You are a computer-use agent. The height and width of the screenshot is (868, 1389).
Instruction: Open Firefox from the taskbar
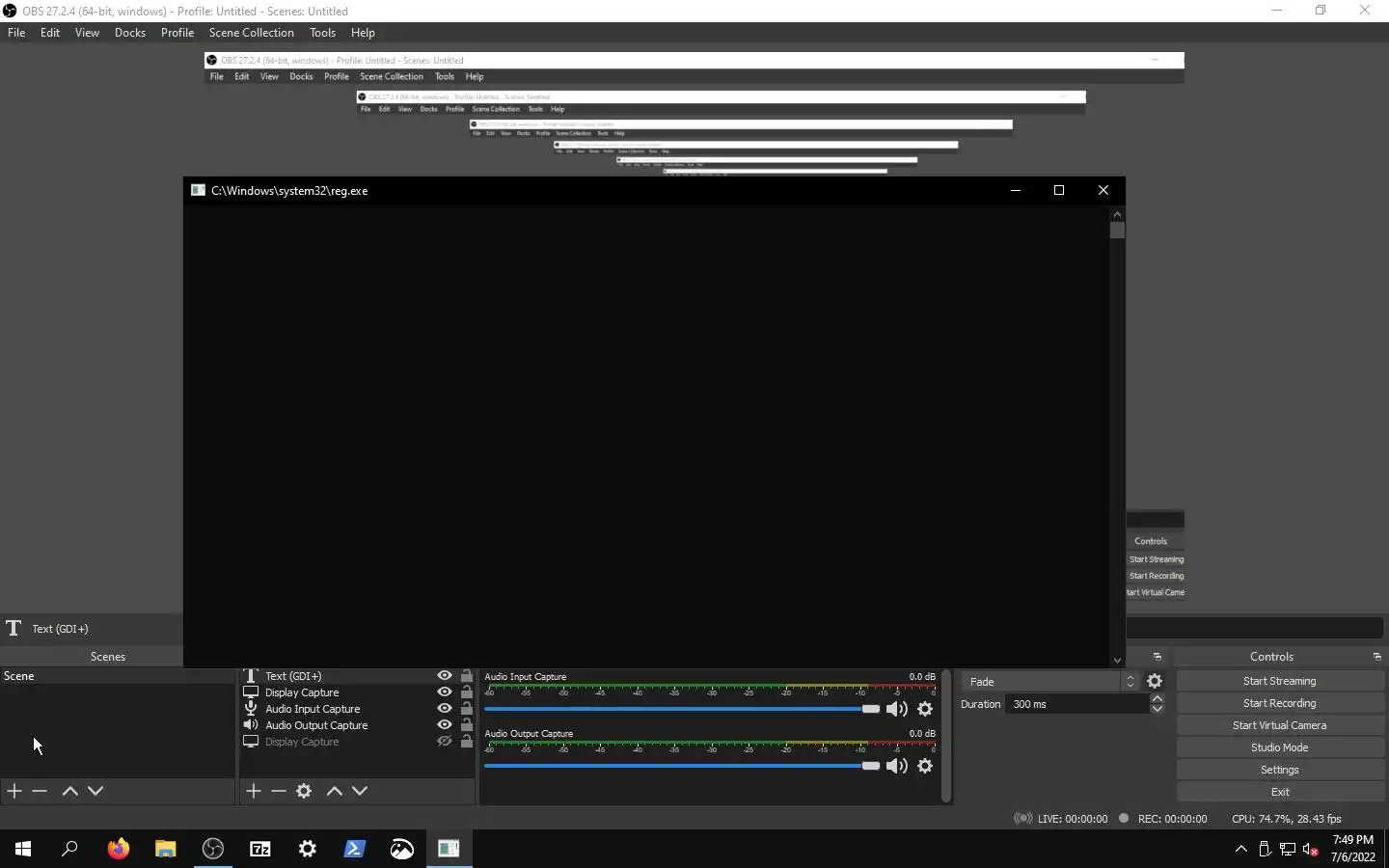(x=118, y=849)
